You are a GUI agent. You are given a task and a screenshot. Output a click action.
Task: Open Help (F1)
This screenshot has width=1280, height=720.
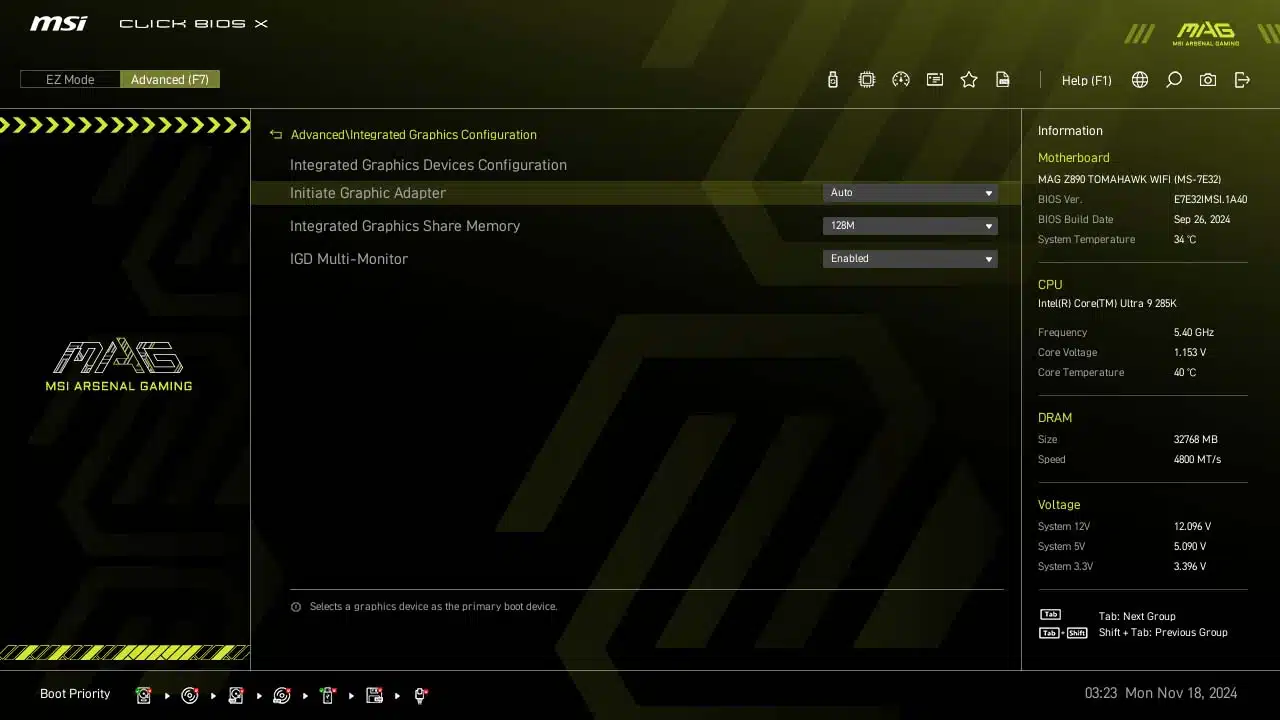pos(1086,80)
